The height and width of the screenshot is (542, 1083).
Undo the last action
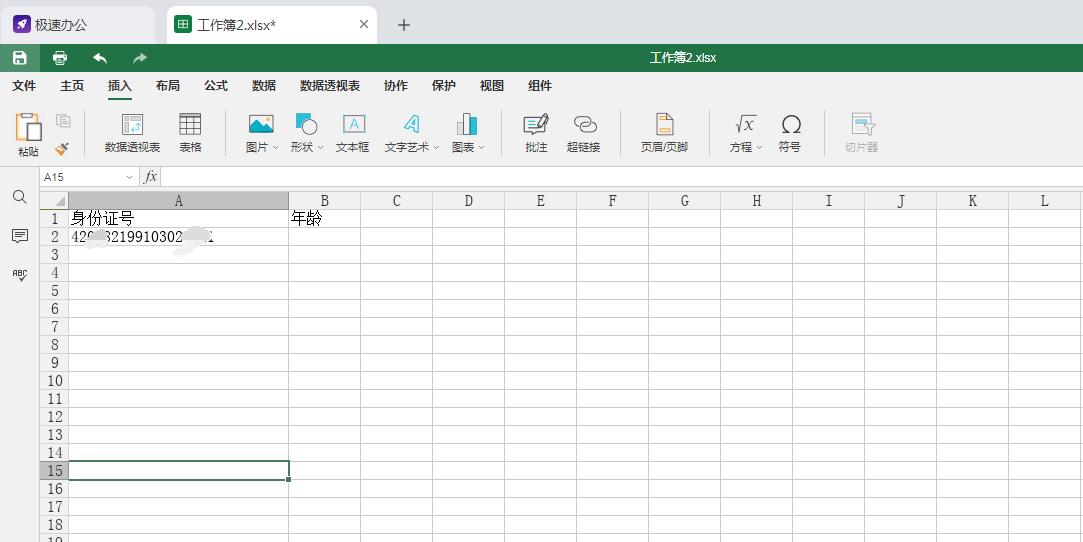(100, 58)
